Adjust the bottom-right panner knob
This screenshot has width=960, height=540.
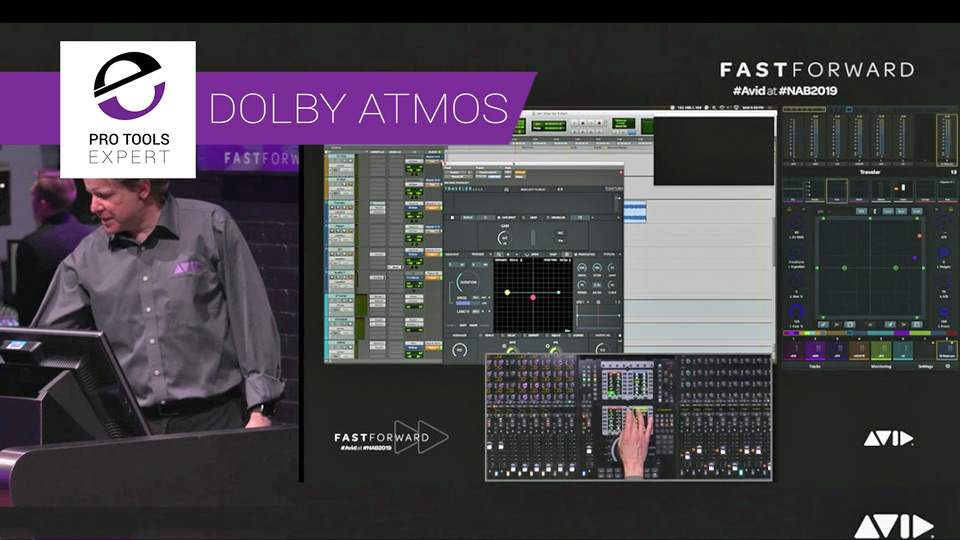coord(943,314)
